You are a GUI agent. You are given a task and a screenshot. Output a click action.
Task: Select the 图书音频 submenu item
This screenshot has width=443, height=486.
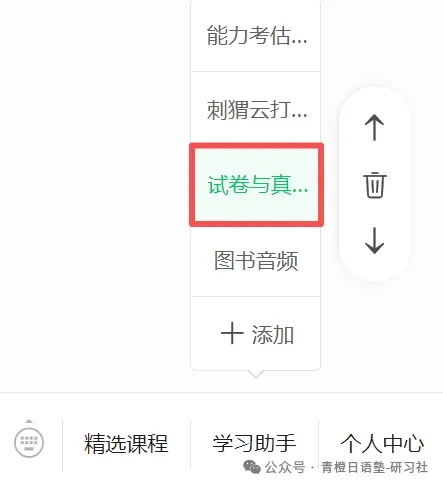click(256, 260)
